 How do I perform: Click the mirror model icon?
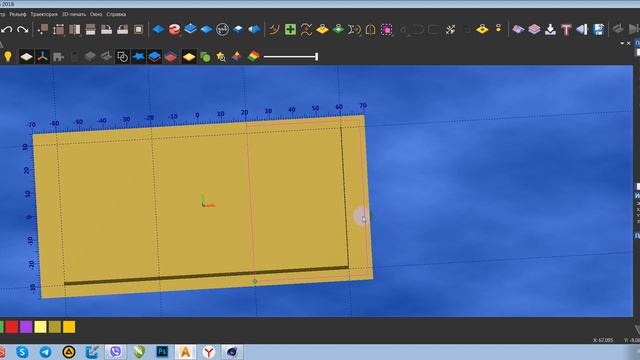click(x=74, y=29)
